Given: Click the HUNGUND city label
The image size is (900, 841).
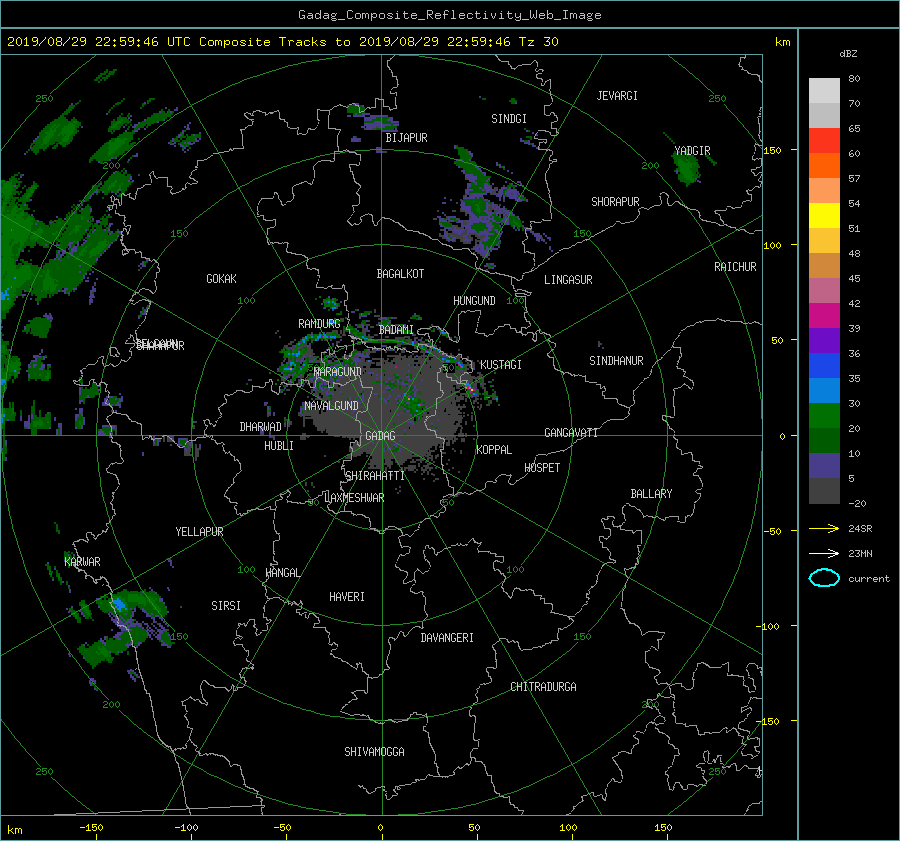Looking at the screenshot, I should pos(474,301).
